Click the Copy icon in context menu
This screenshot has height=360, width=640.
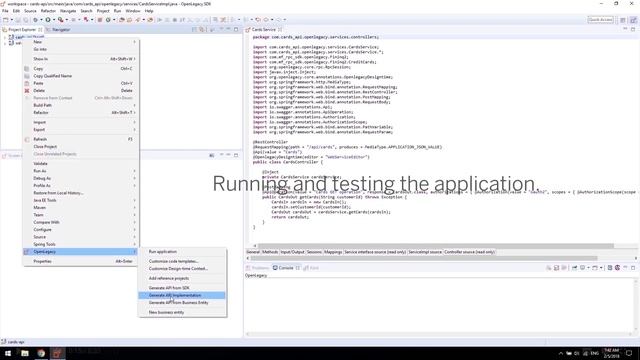27,69
